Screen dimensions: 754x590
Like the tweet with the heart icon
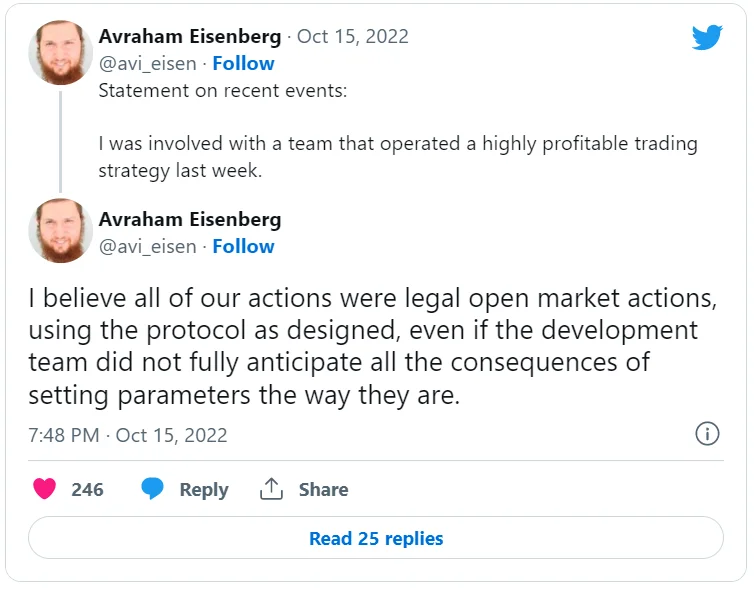(x=44, y=489)
